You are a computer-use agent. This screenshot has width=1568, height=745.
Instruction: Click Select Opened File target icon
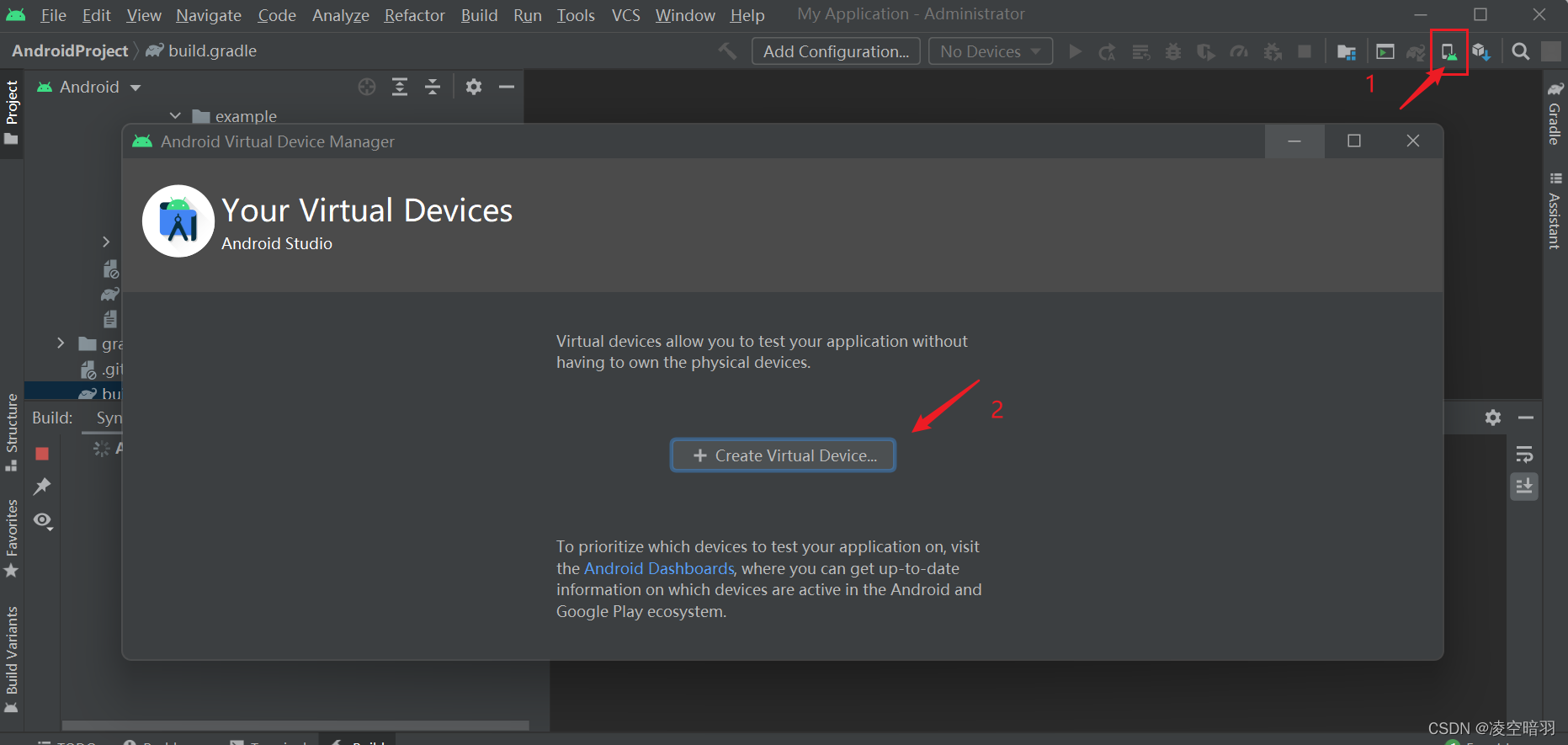click(367, 87)
